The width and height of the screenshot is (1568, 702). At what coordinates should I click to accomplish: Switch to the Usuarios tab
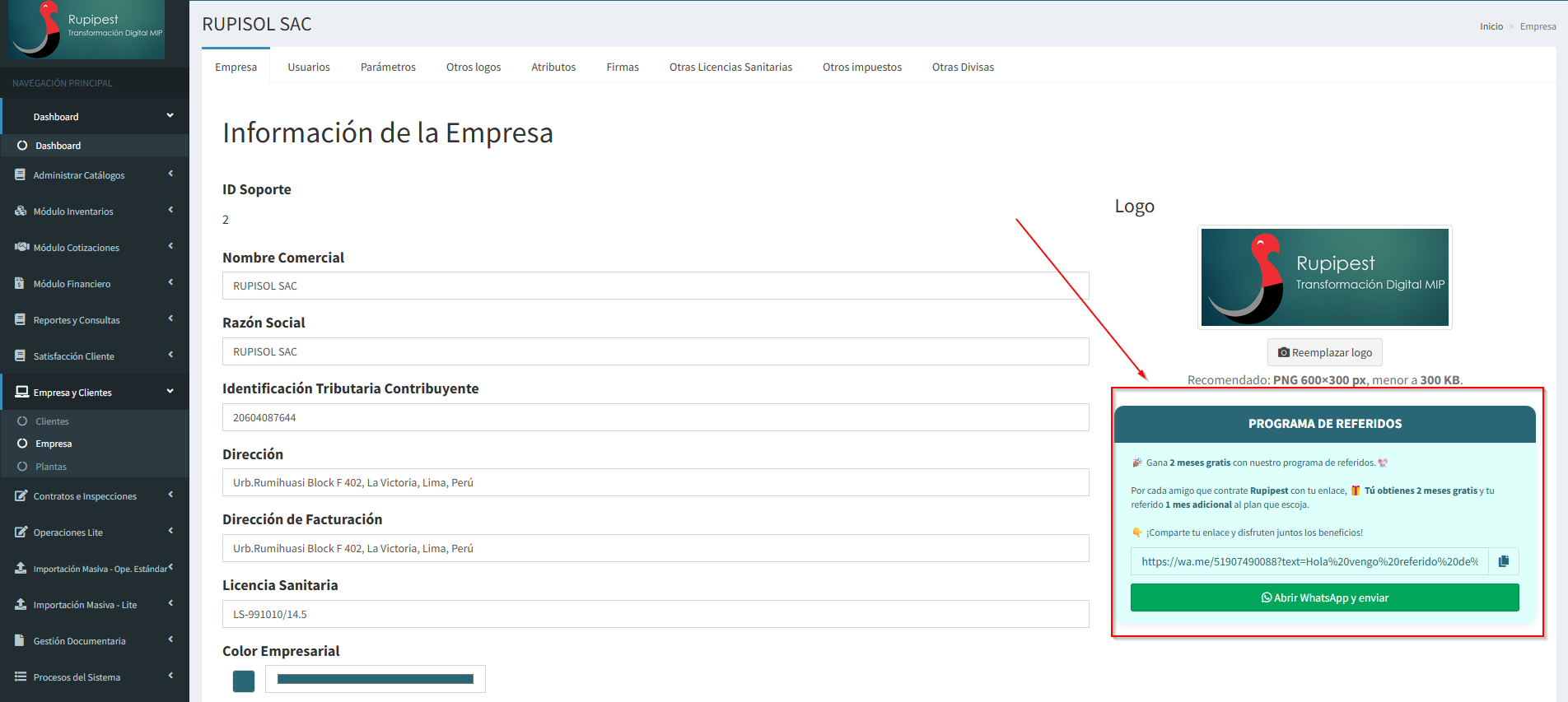pos(309,67)
